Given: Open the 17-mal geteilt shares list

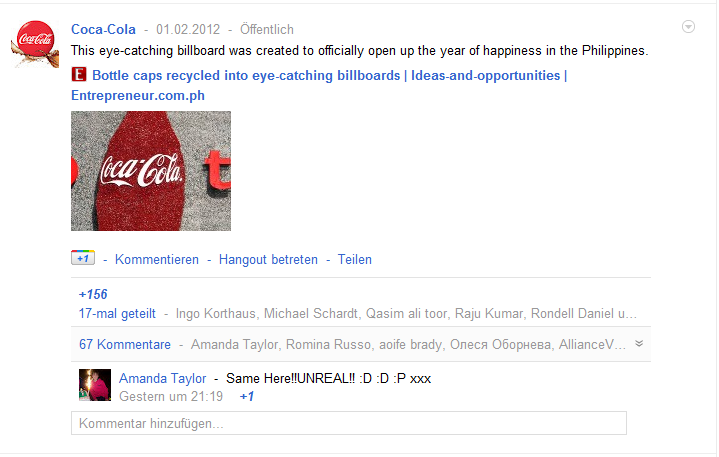Looking at the screenshot, I should pyautogui.click(x=117, y=314).
